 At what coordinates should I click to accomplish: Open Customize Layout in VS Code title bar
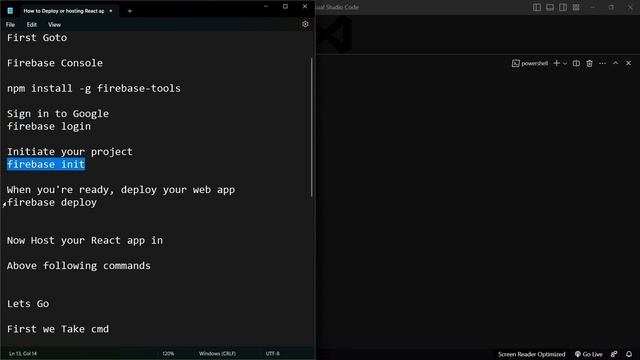click(576, 7)
